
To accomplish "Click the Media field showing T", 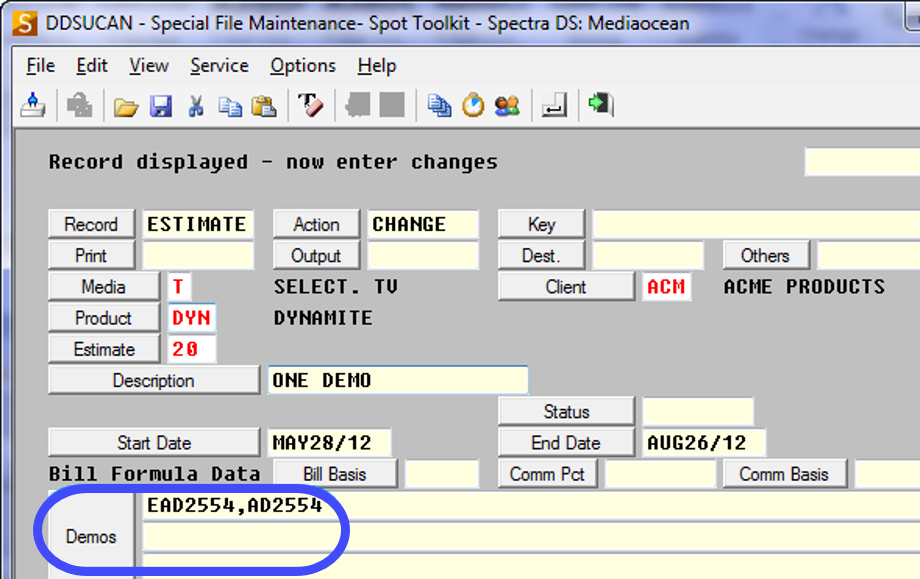I will pos(179,286).
